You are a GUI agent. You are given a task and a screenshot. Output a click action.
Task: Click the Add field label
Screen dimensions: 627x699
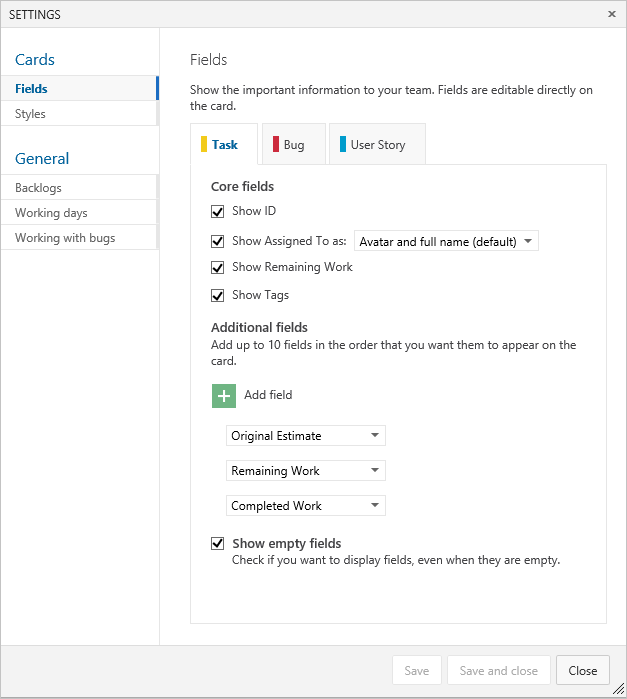click(x=268, y=395)
